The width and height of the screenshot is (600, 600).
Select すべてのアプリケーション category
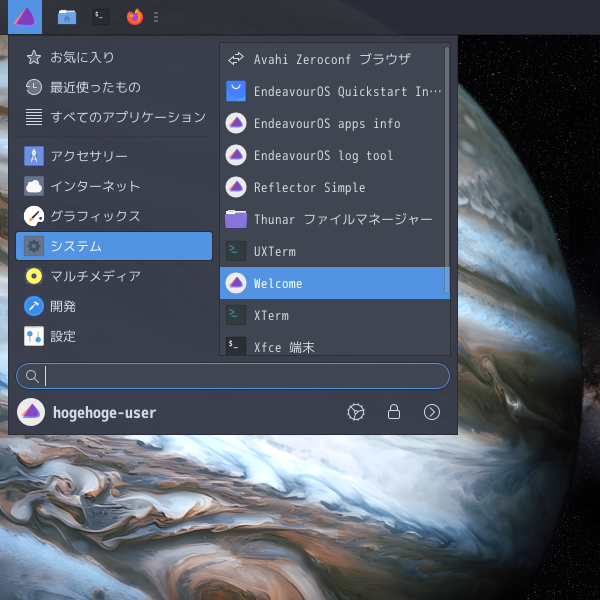click(x=114, y=117)
